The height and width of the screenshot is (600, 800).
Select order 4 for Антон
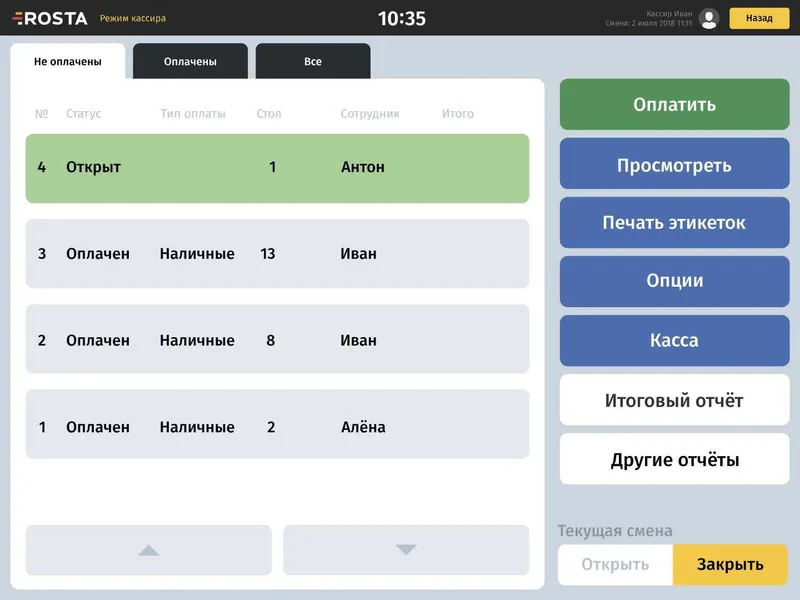[x=278, y=168]
